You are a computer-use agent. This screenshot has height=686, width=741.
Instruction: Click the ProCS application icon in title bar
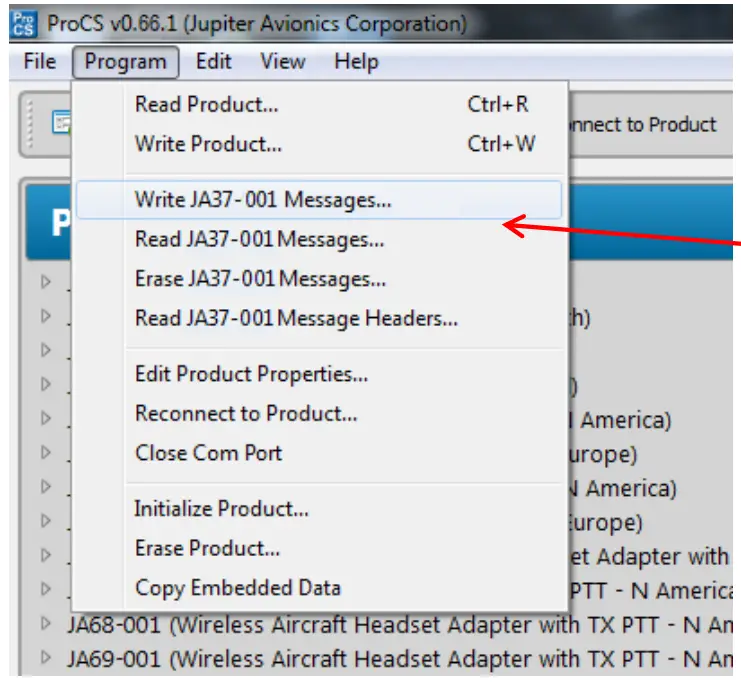23,24
